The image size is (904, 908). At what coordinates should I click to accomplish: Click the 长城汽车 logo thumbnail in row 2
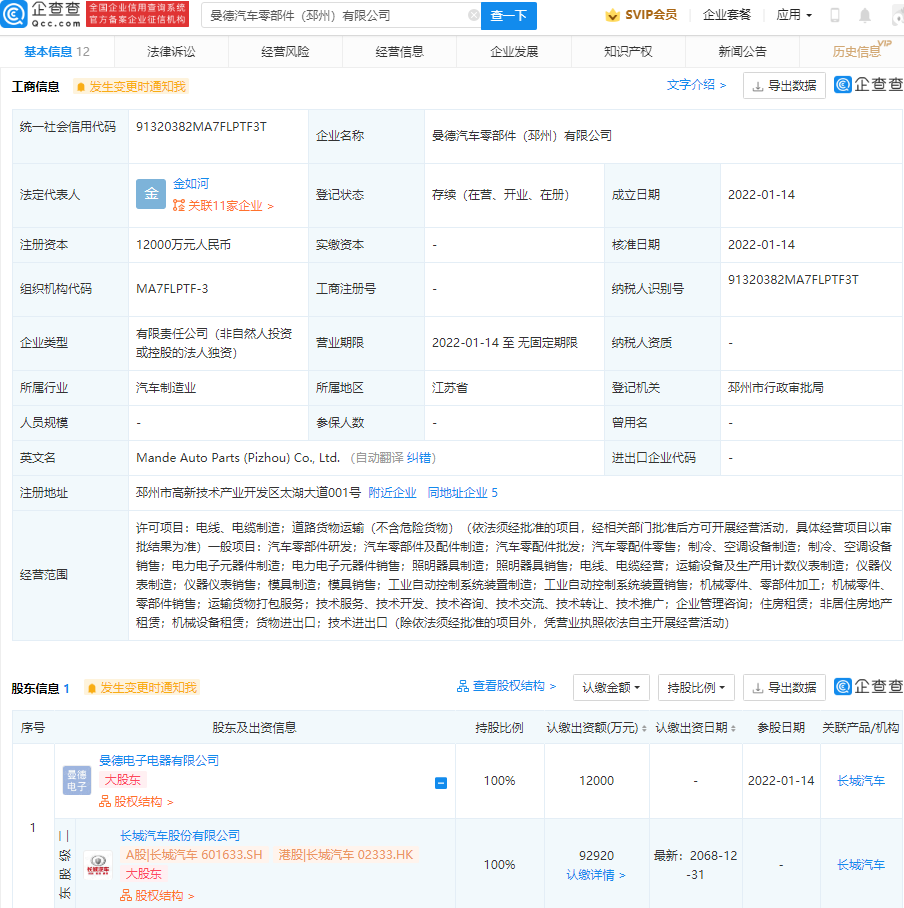(x=96, y=866)
